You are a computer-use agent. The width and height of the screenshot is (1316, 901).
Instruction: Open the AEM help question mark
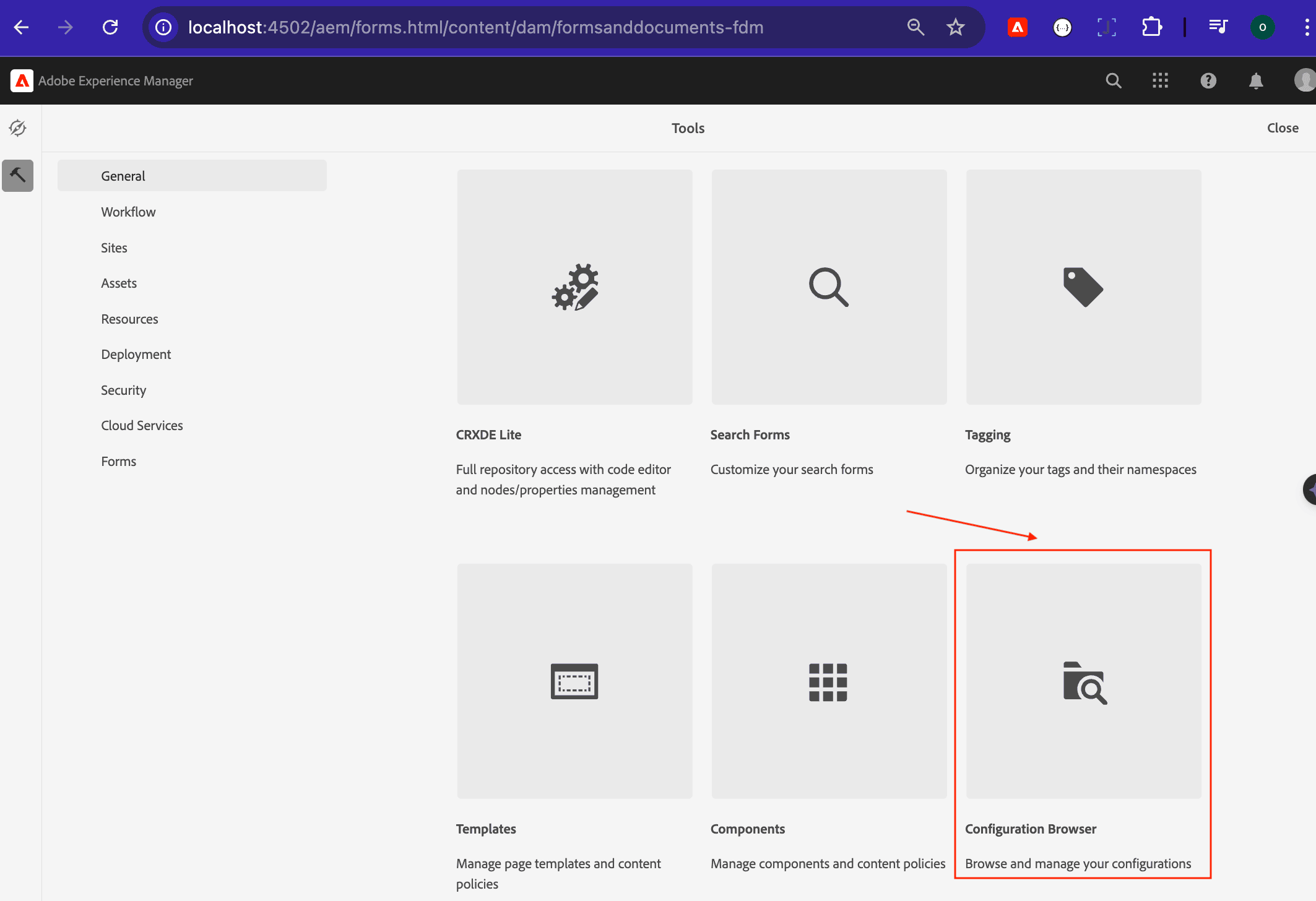(x=1208, y=80)
